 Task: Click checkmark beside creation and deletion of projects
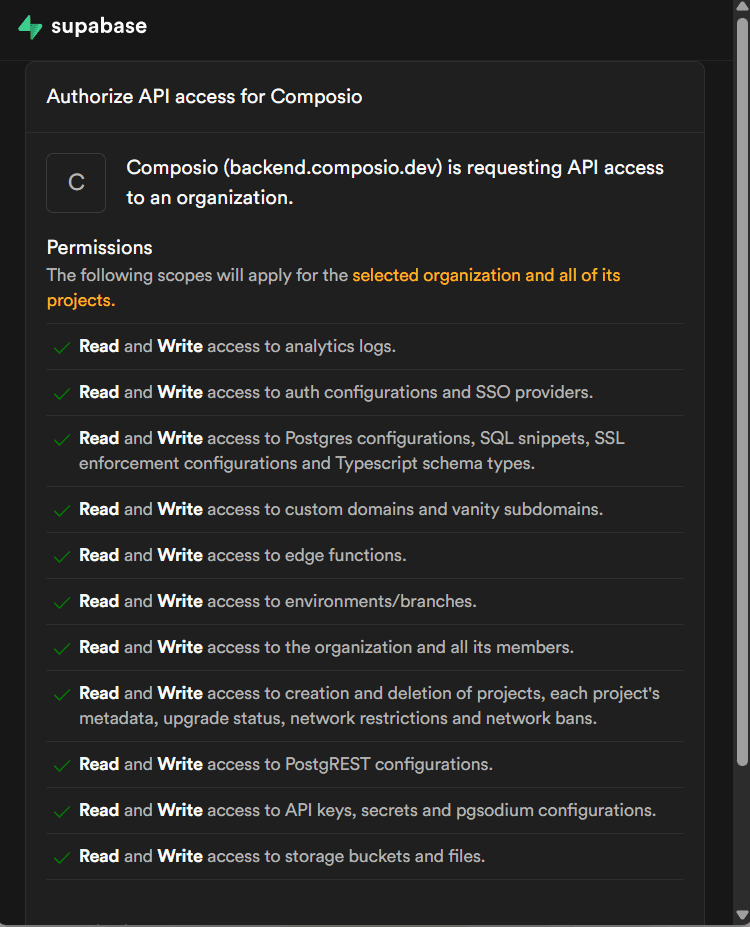(x=62, y=695)
